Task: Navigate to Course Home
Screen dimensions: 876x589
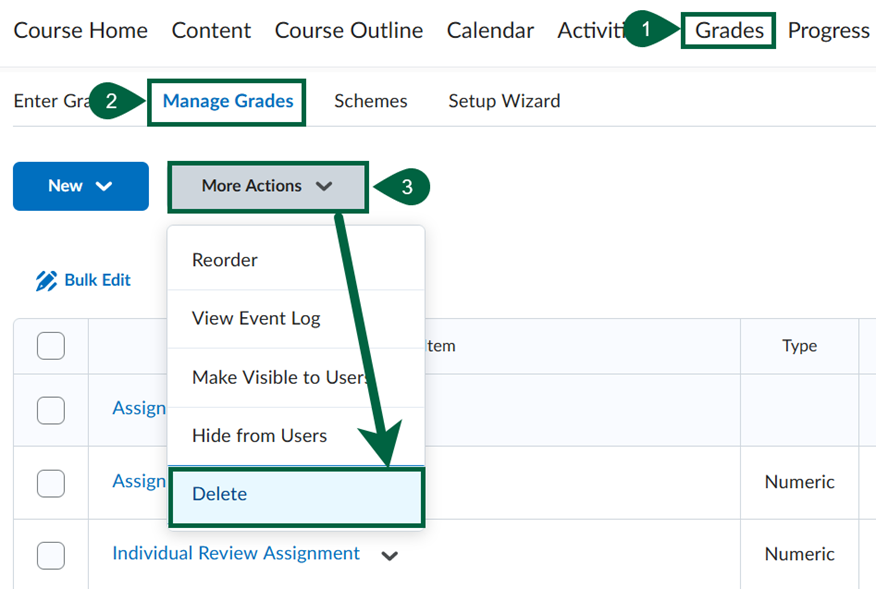Action: (x=80, y=30)
